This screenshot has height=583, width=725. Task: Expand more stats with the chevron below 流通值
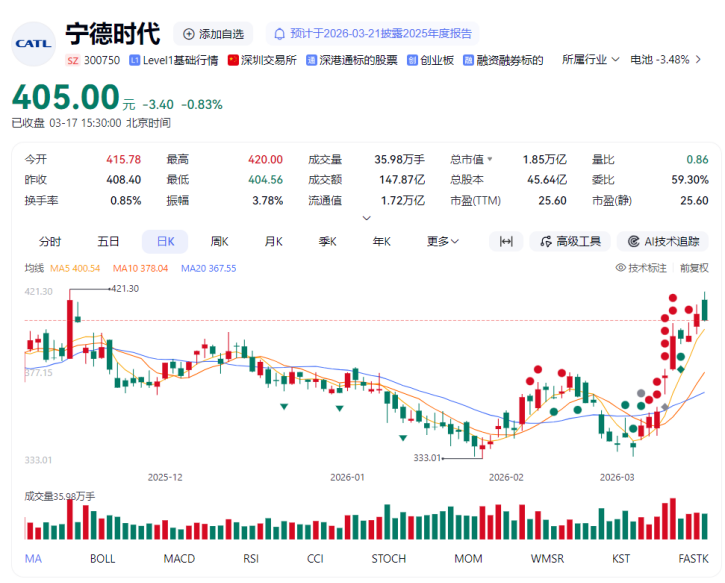(366, 218)
